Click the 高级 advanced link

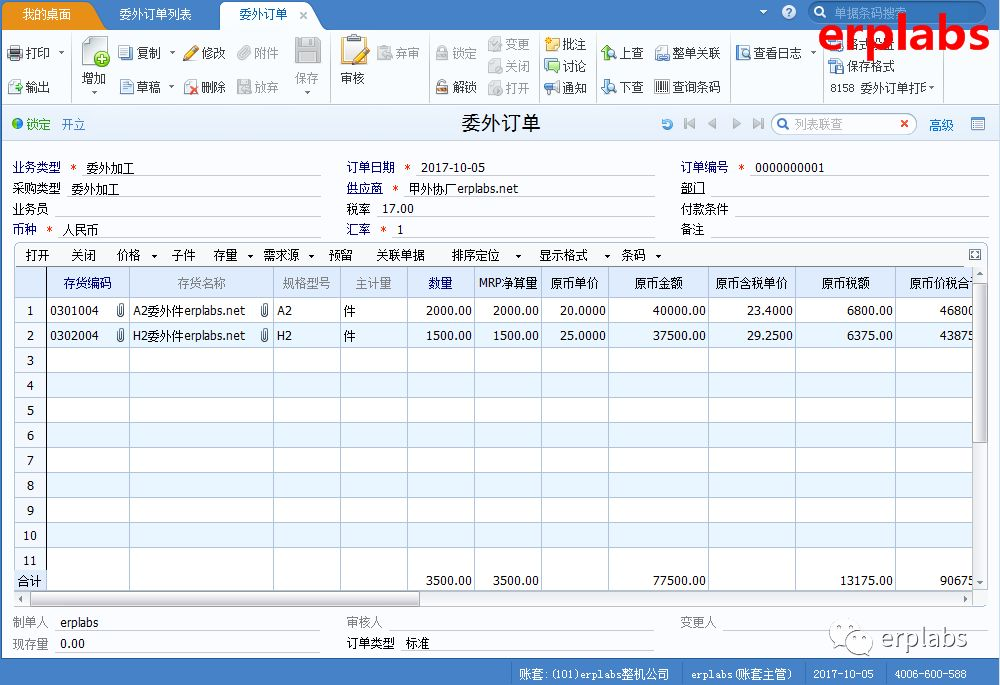(x=941, y=125)
